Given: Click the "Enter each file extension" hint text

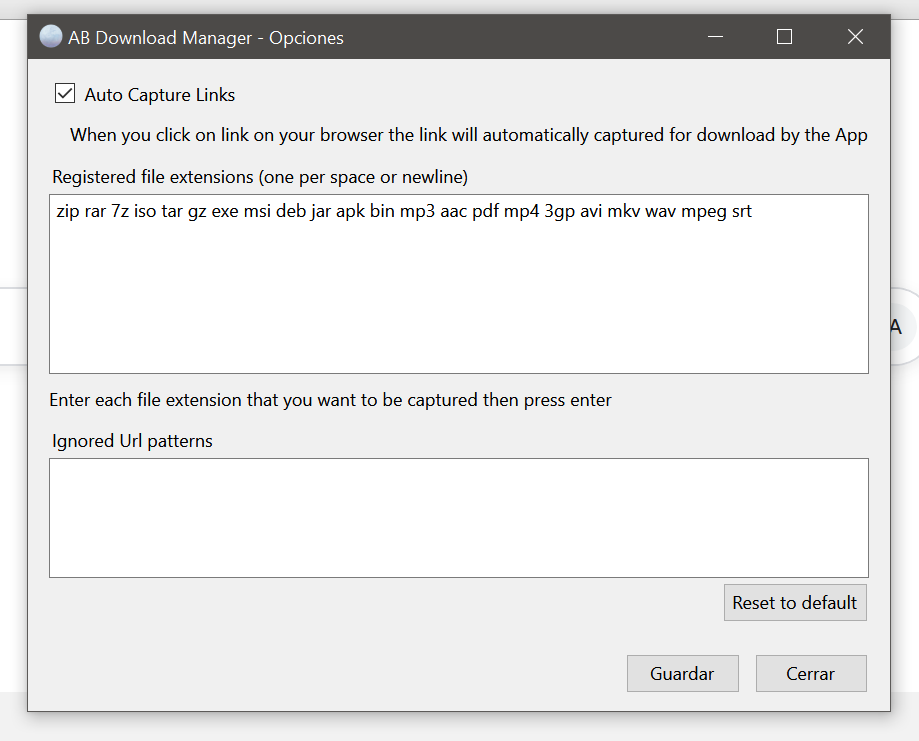Looking at the screenshot, I should [x=330, y=400].
